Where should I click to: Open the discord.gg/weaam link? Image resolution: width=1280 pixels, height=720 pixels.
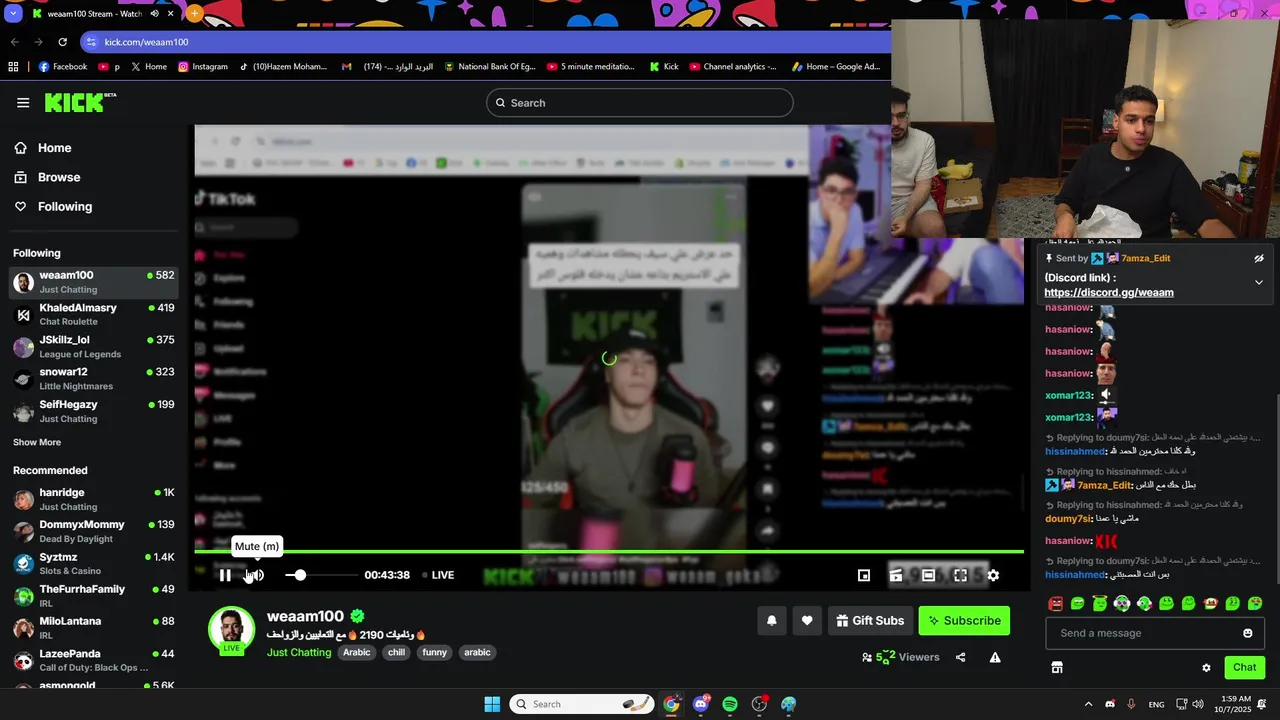pyautogui.click(x=1109, y=293)
